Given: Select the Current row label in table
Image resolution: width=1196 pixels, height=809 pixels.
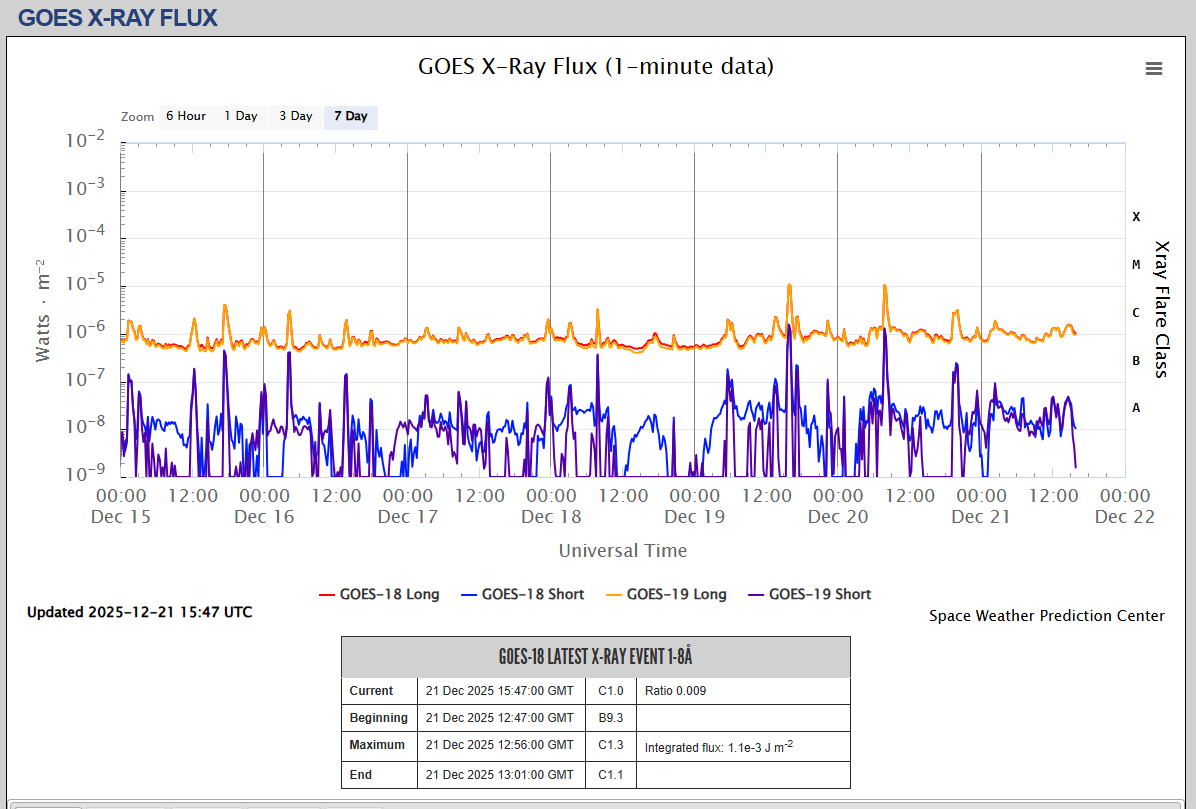Looking at the screenshot, I should tap(371, 691).
